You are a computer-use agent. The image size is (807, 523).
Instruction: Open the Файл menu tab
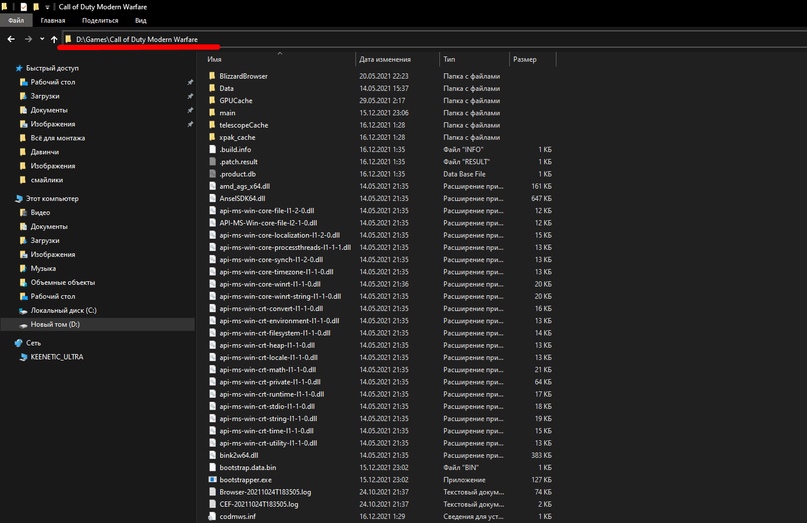click(x=16, y=21)
